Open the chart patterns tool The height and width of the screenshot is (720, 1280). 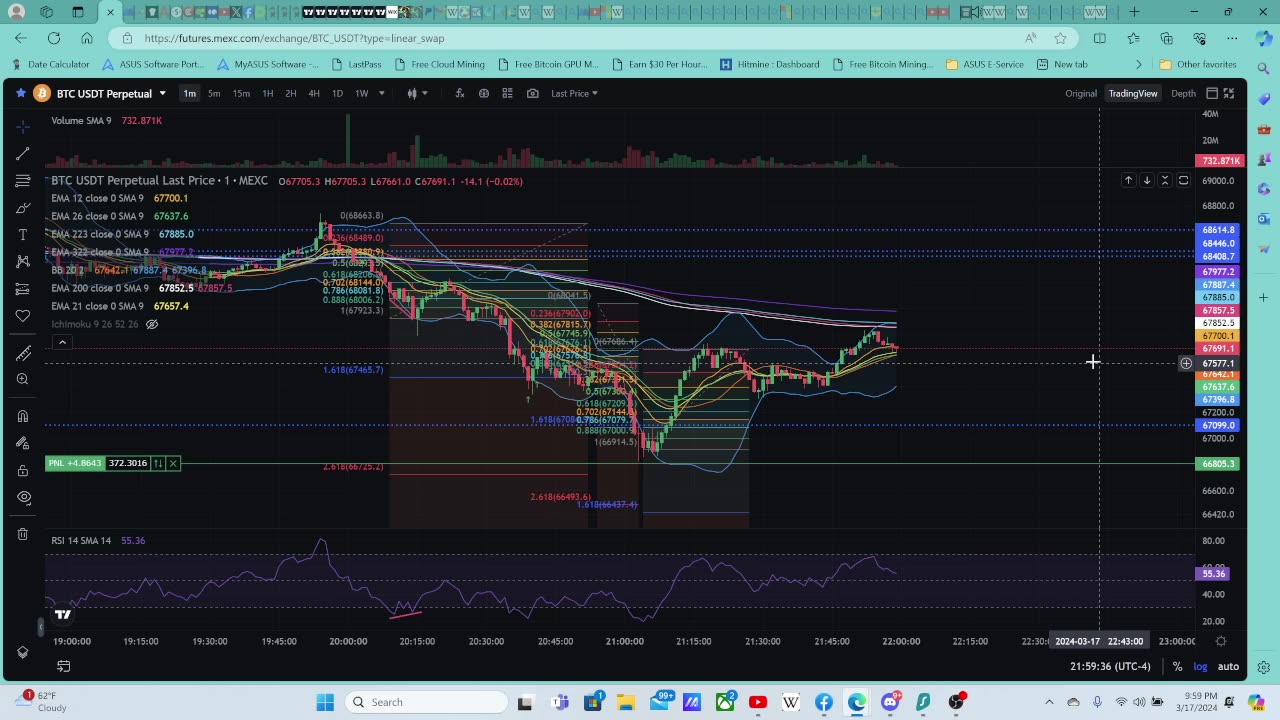(23, 262)
